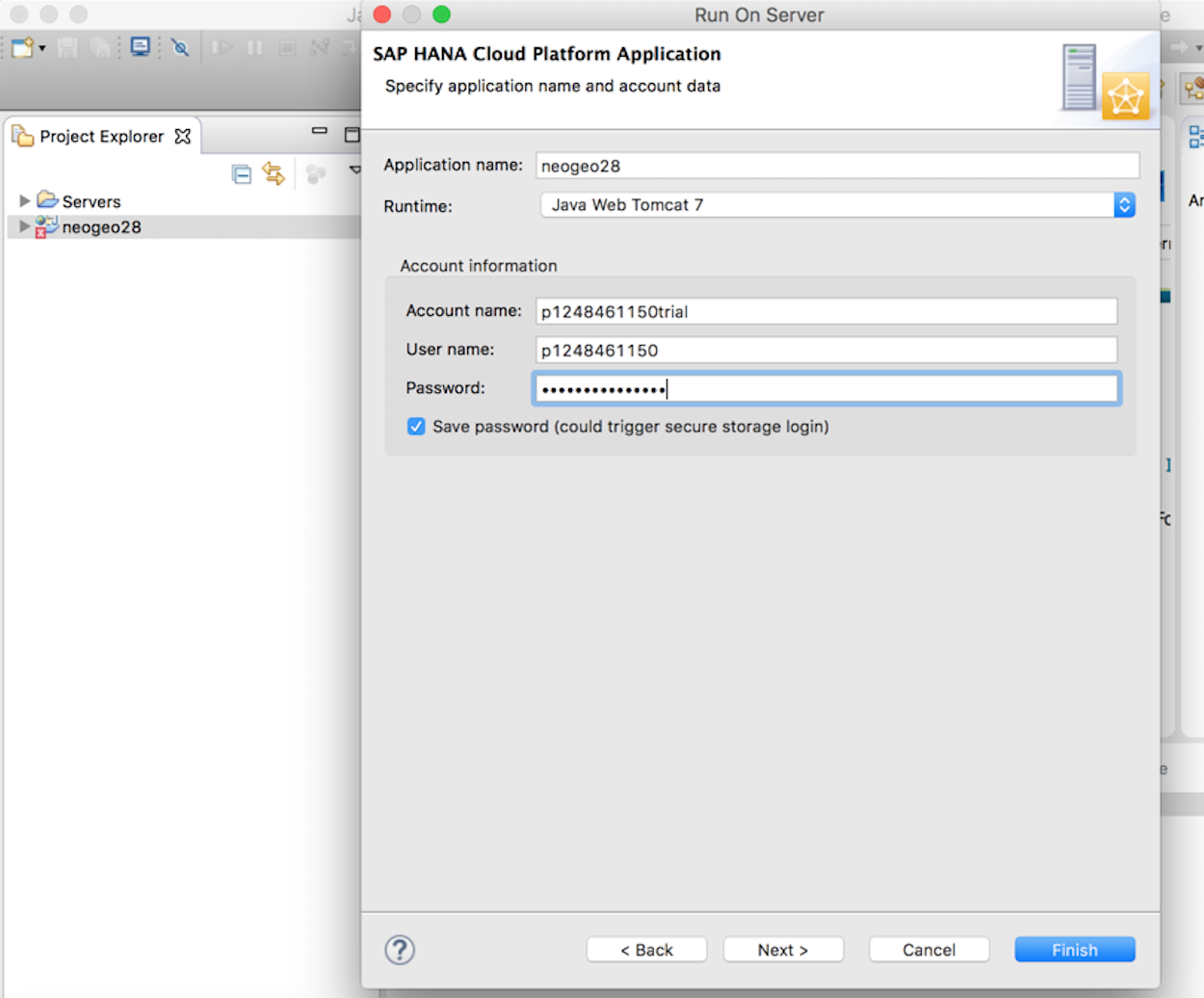This screenshot has width=1204, height=998.
Task: Proceed with the Next button
Action: coord(783,950)
